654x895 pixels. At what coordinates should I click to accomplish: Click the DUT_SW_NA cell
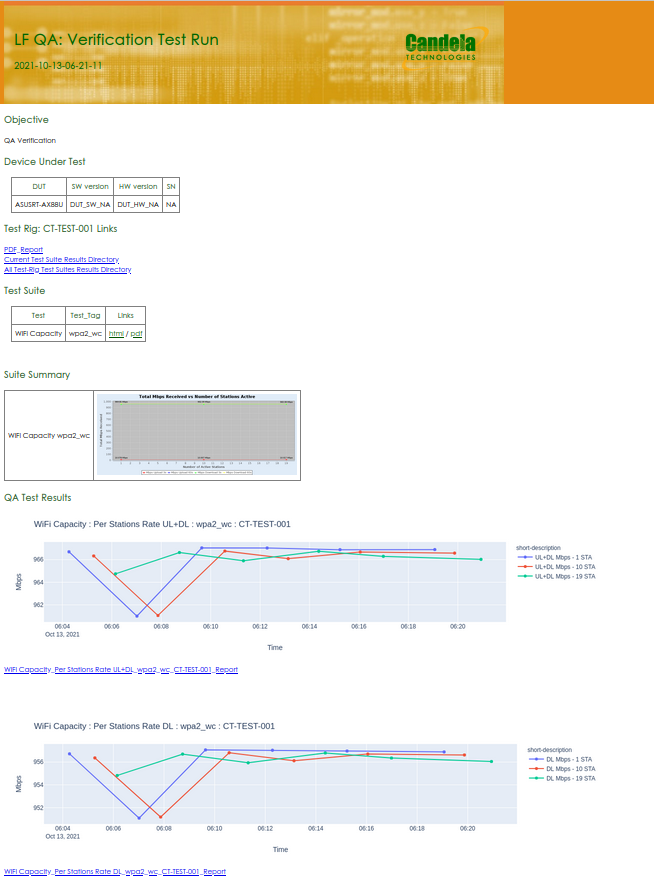click(90, 204)
